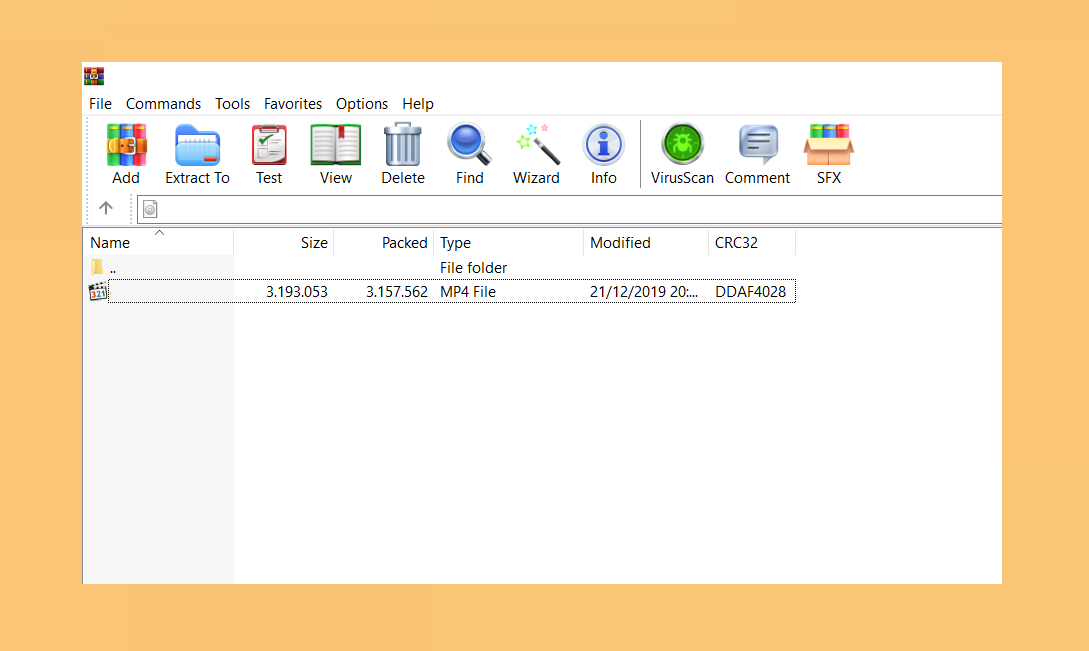Open the File menu

point(100,104)
